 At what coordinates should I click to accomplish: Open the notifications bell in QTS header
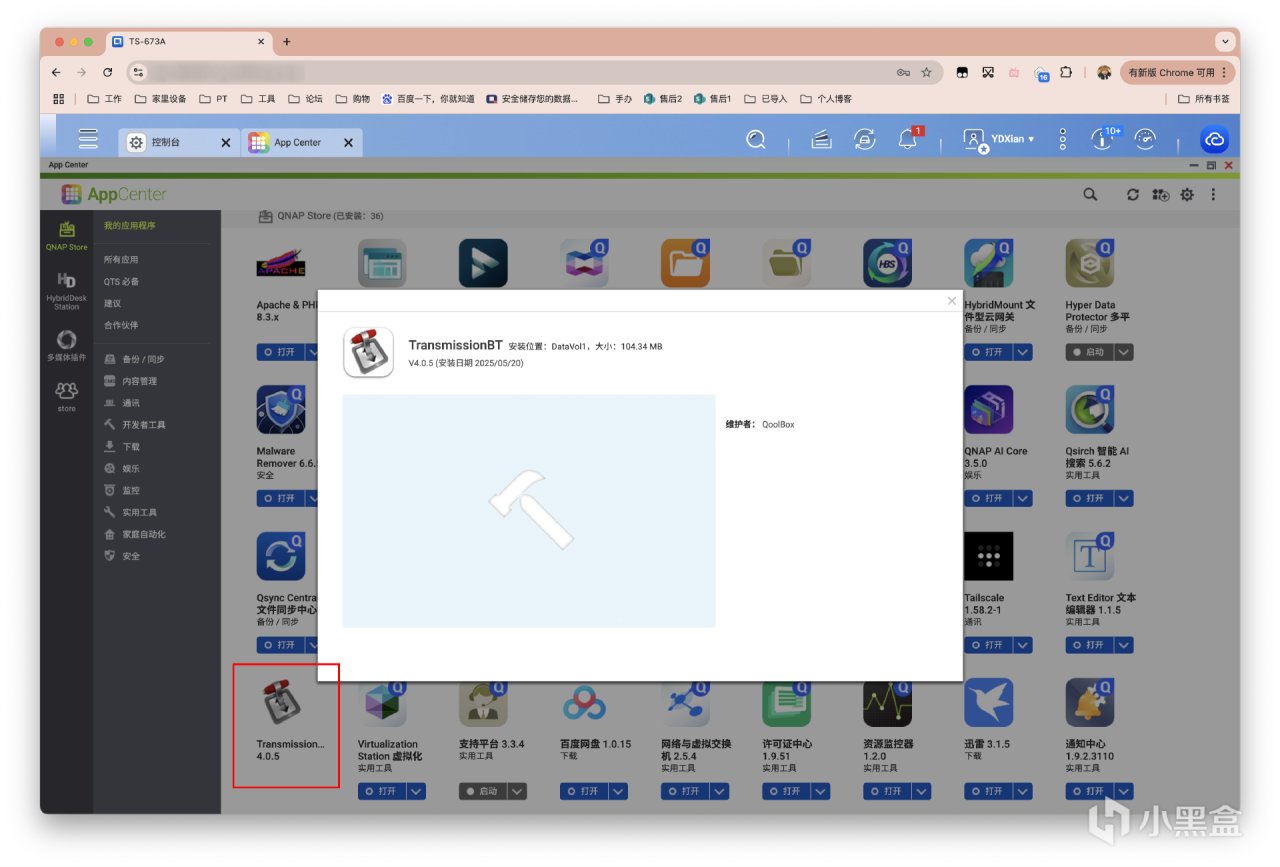[x=908, y=140]
